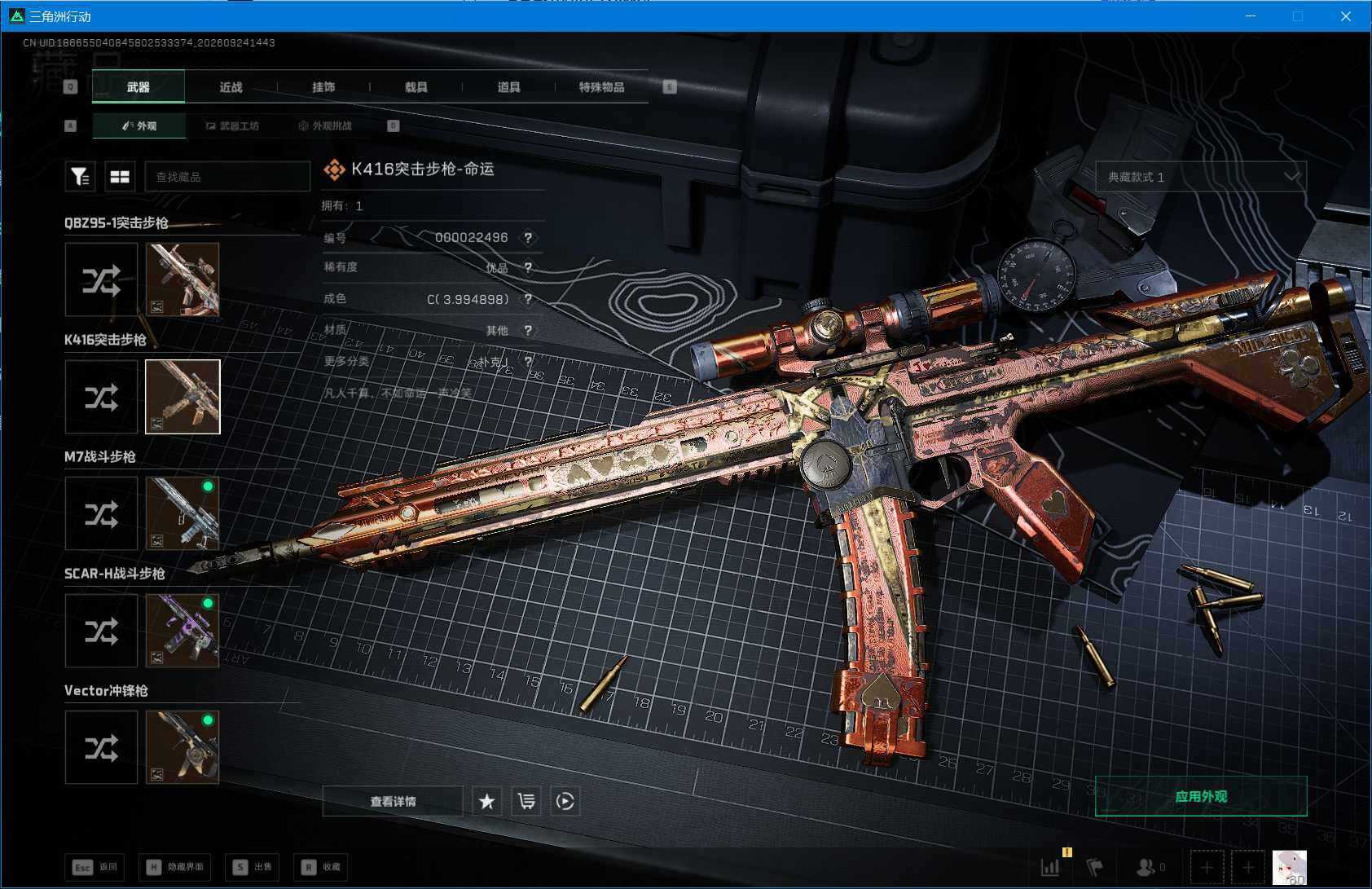Open the friends list icon
1372x889 pixels.
(x=1150, y=867)
